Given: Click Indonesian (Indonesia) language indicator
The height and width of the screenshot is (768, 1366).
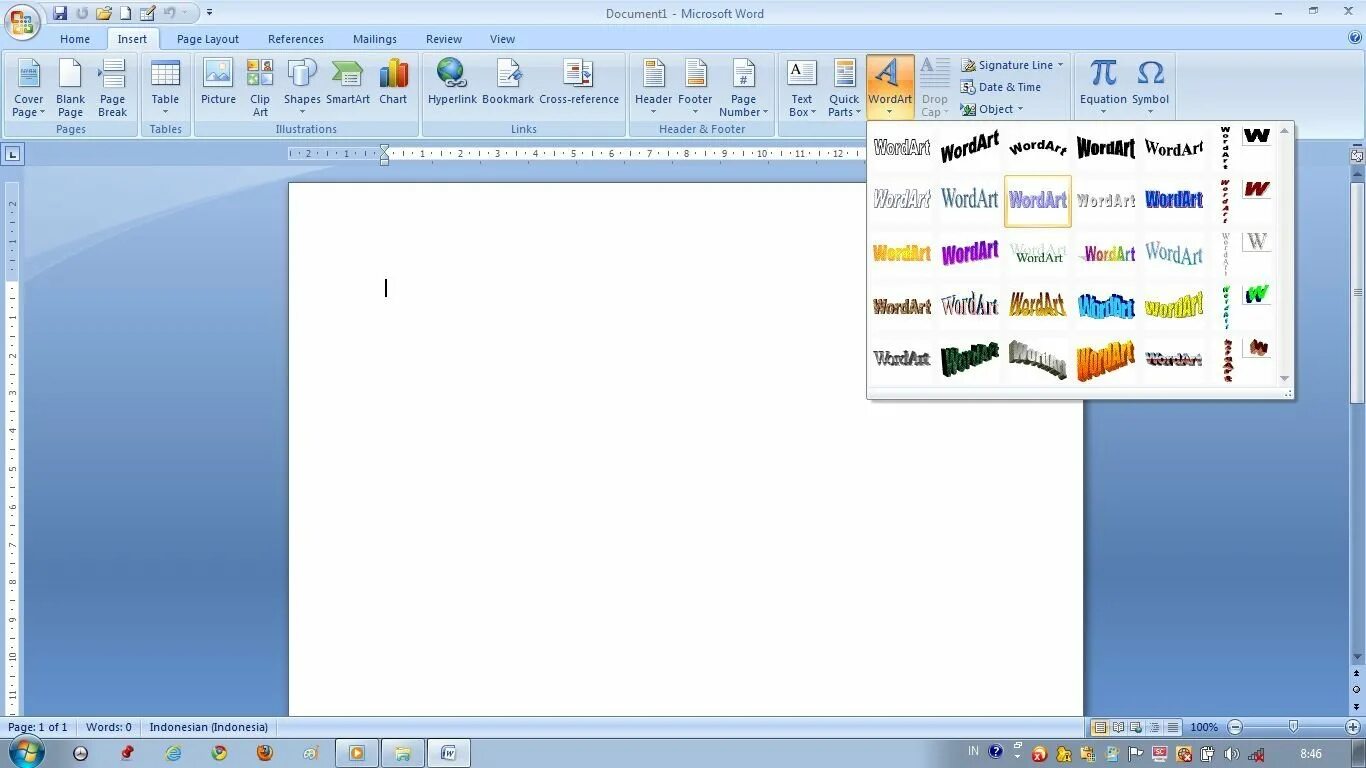Looking at the screenshot, I should click(x=209, y=727).
